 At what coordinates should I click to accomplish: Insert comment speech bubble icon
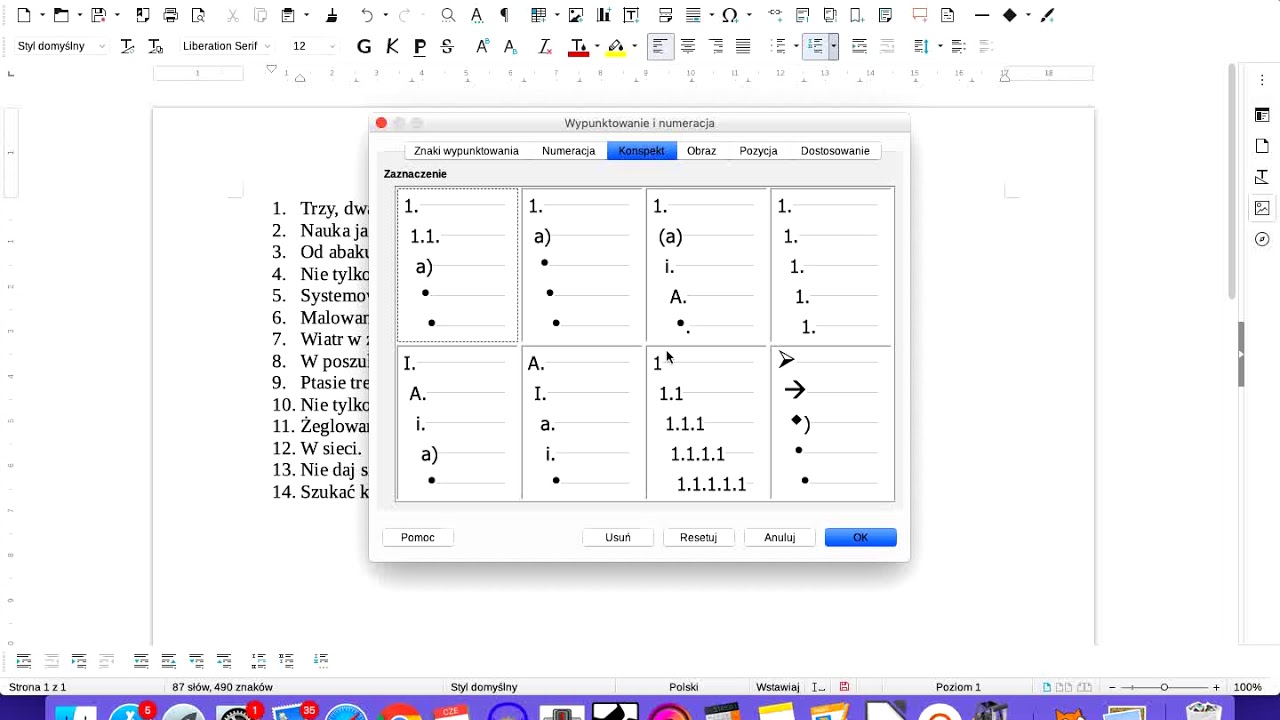(x=920, y=15)
